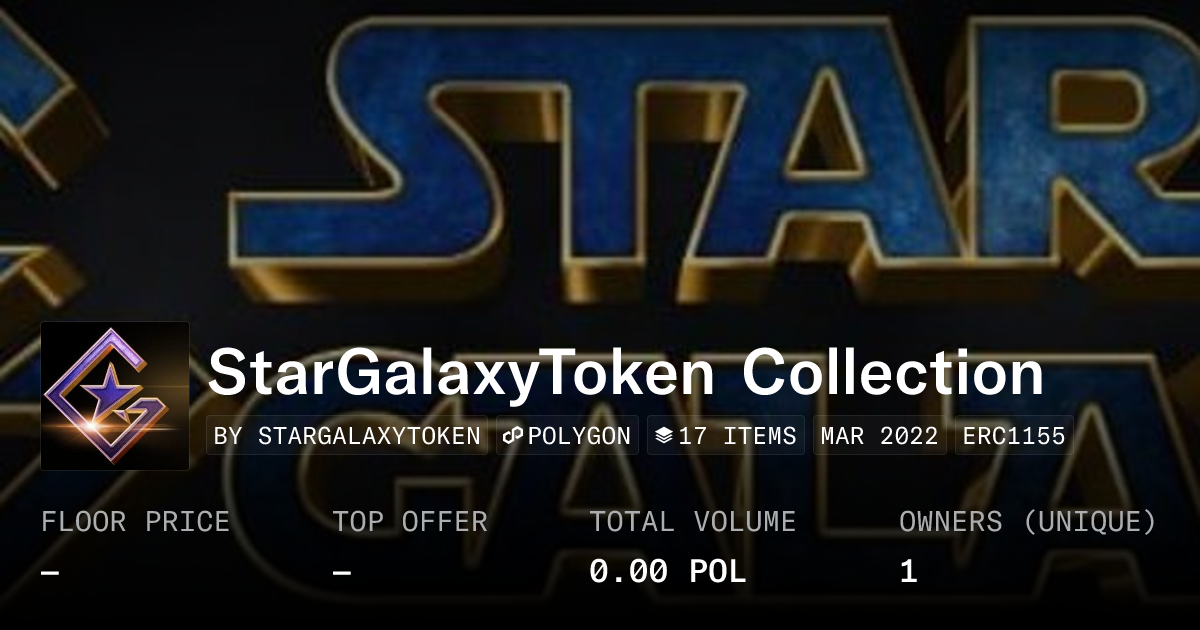Click the StarGalaxyToken collection logo thumbnail

click(x=115, y=395)
